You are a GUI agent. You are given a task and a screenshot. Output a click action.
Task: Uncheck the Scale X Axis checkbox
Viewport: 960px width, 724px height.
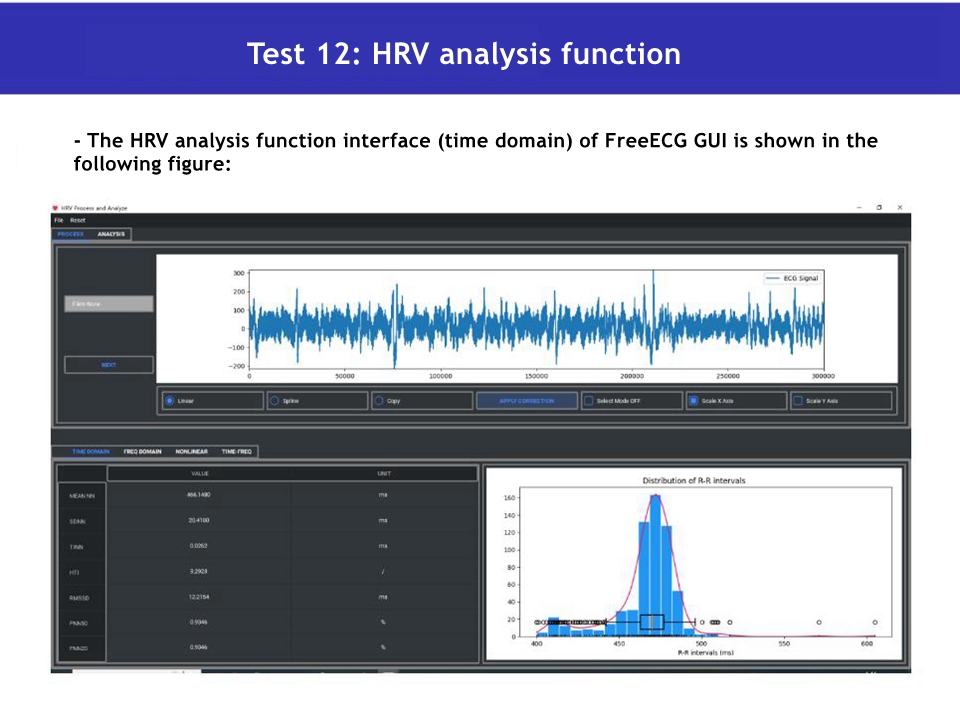[x=693, y=400]
